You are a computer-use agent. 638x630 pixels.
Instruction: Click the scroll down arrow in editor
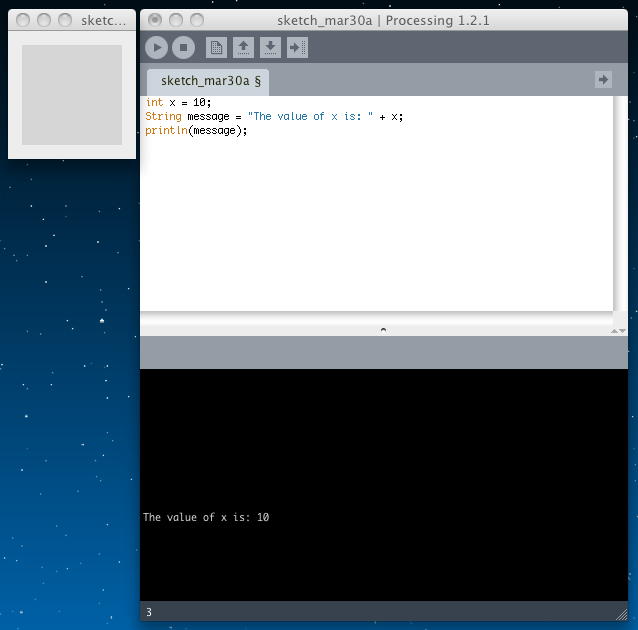click(623, 330)
